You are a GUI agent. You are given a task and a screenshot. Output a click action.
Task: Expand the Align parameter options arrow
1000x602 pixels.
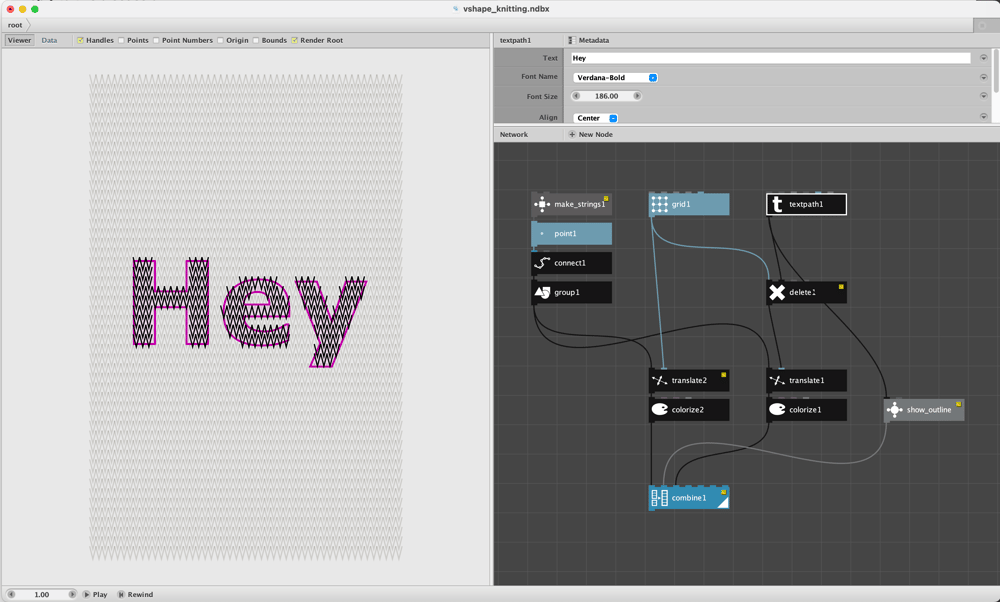[983, 117]
